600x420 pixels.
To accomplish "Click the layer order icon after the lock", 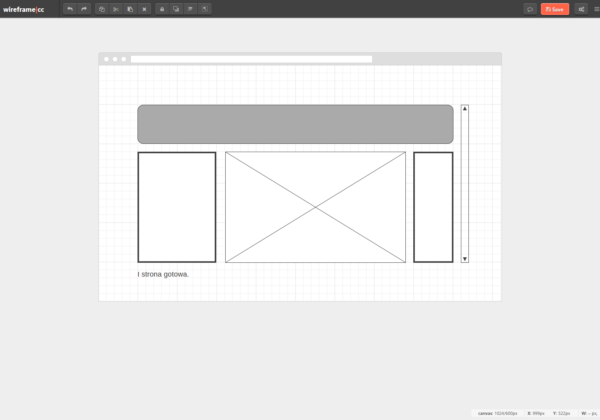I will 176,9.
